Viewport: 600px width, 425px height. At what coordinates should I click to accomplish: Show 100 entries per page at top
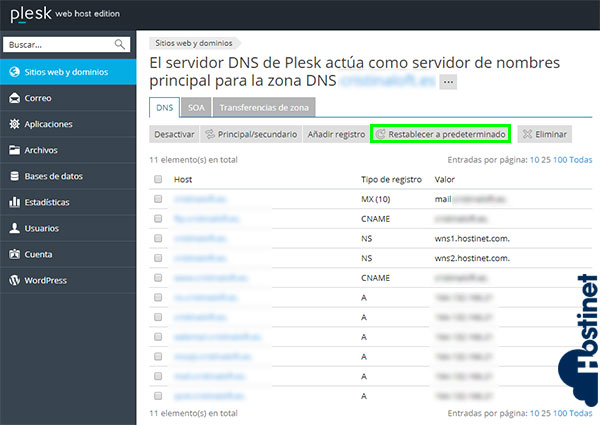point(560,160)
